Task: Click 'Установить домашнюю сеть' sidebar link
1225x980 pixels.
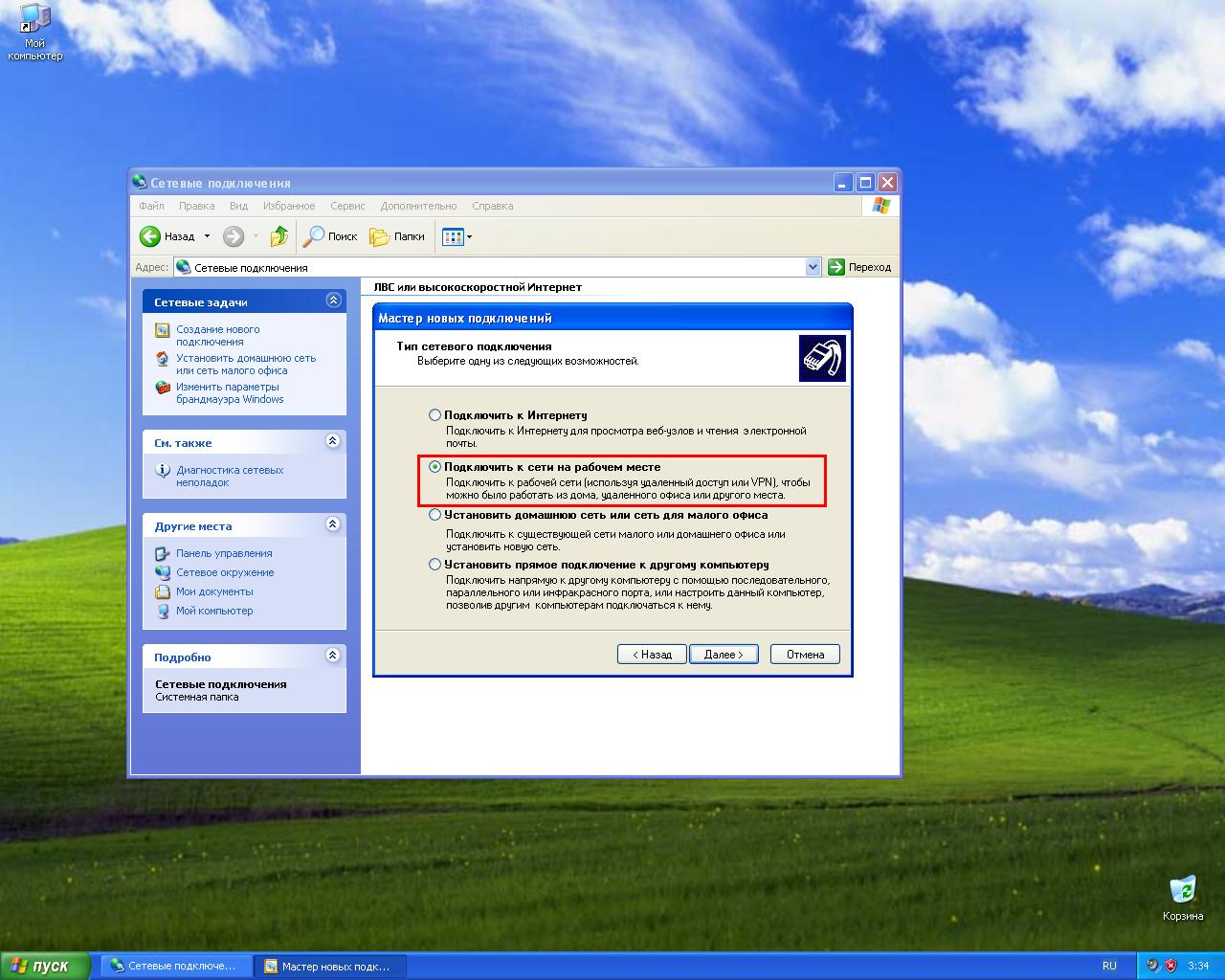Action: click(x=246, y=365)
